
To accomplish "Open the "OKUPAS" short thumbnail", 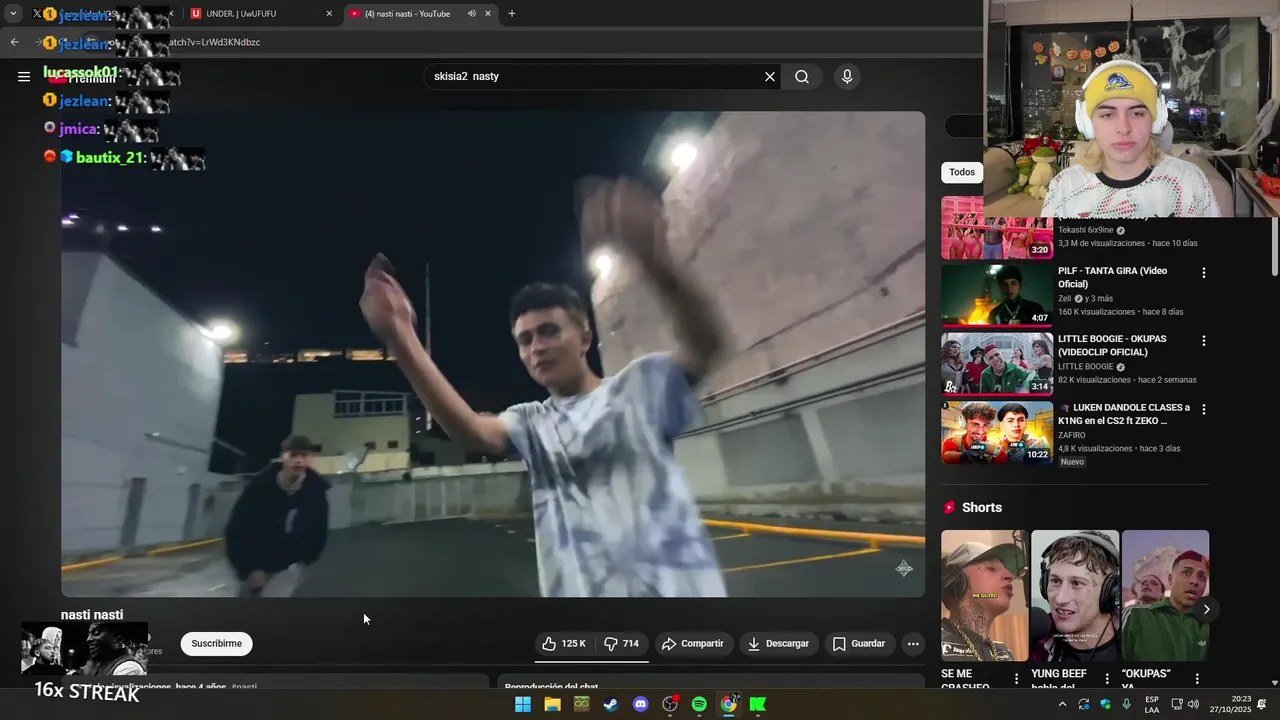I will tap(1165, 596).
